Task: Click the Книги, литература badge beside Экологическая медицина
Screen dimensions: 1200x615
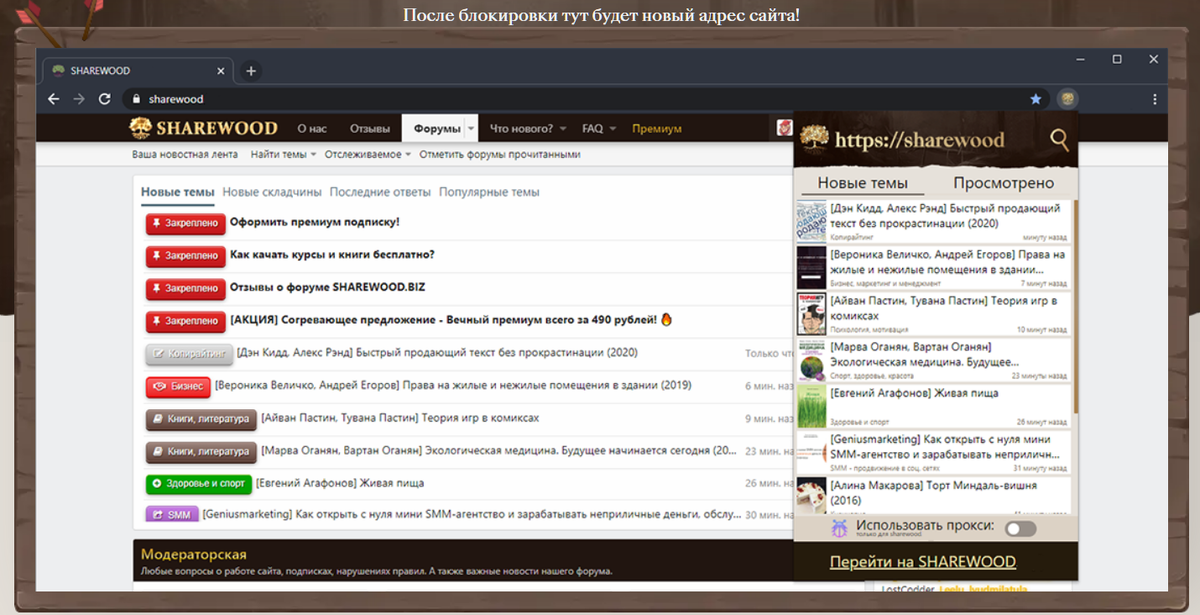Action: [201, 452]
